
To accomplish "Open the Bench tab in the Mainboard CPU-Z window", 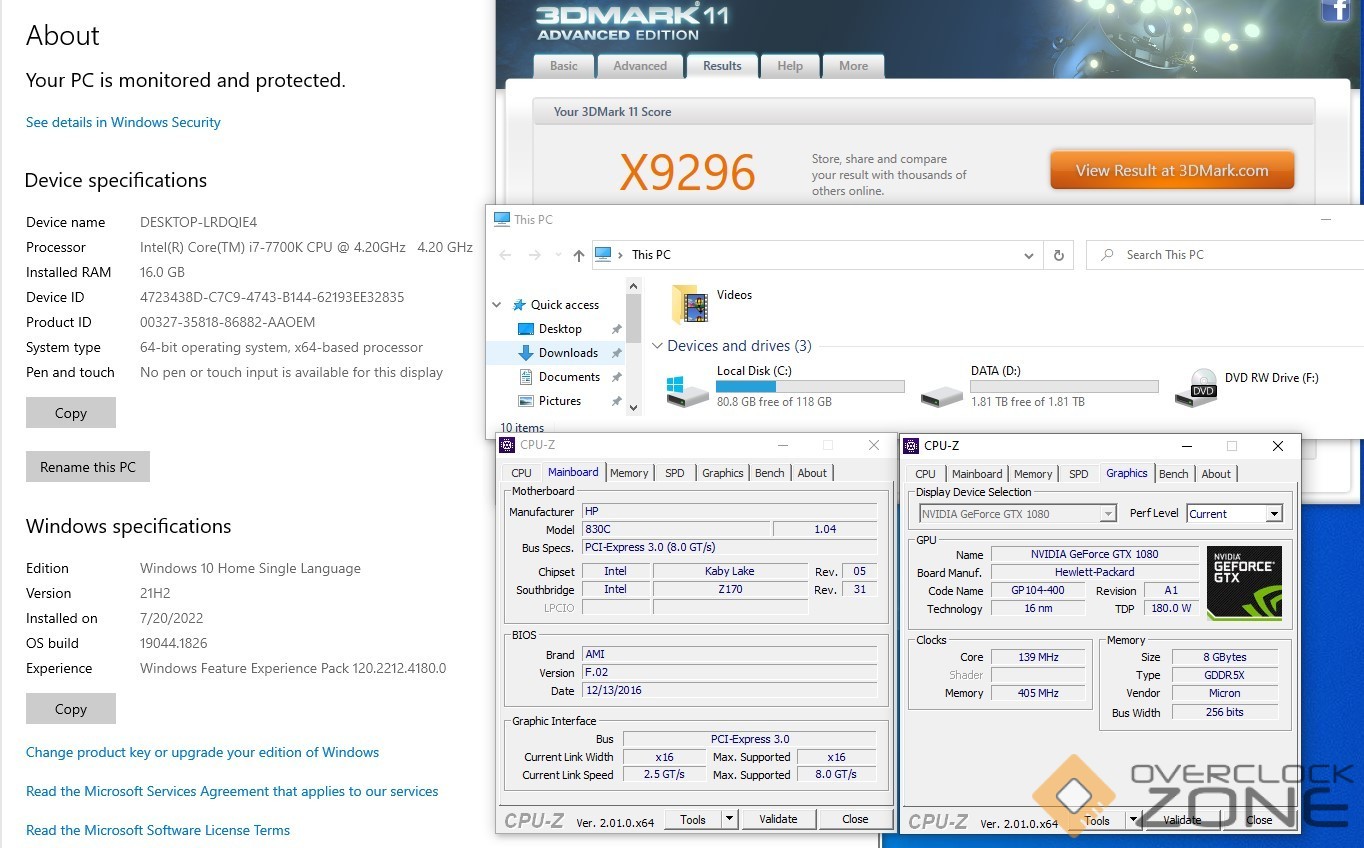I will [770, 473].
